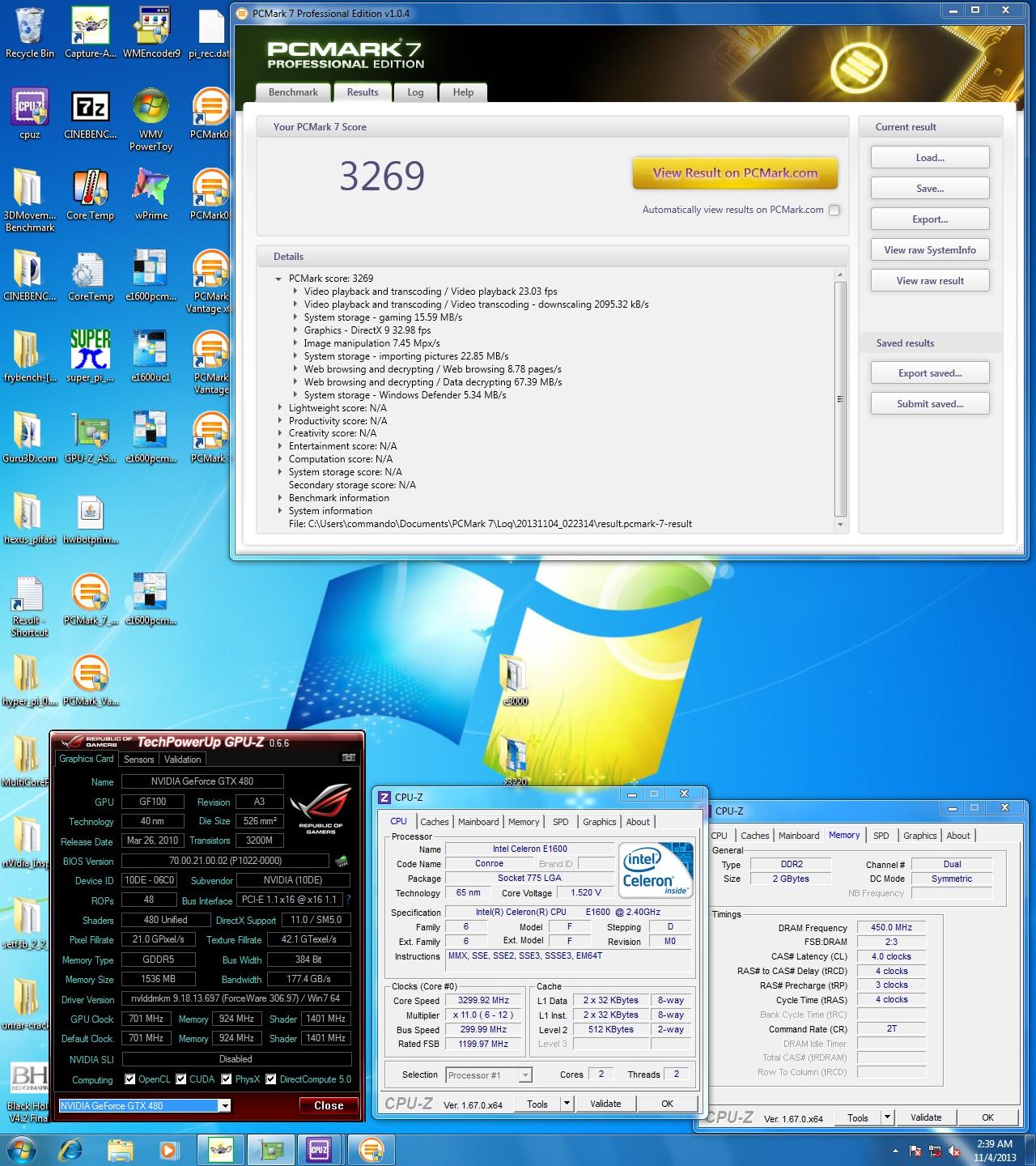Click View raw SystemInfo button
Screen dimensions: 1036x1166
(x=930, y=250)
